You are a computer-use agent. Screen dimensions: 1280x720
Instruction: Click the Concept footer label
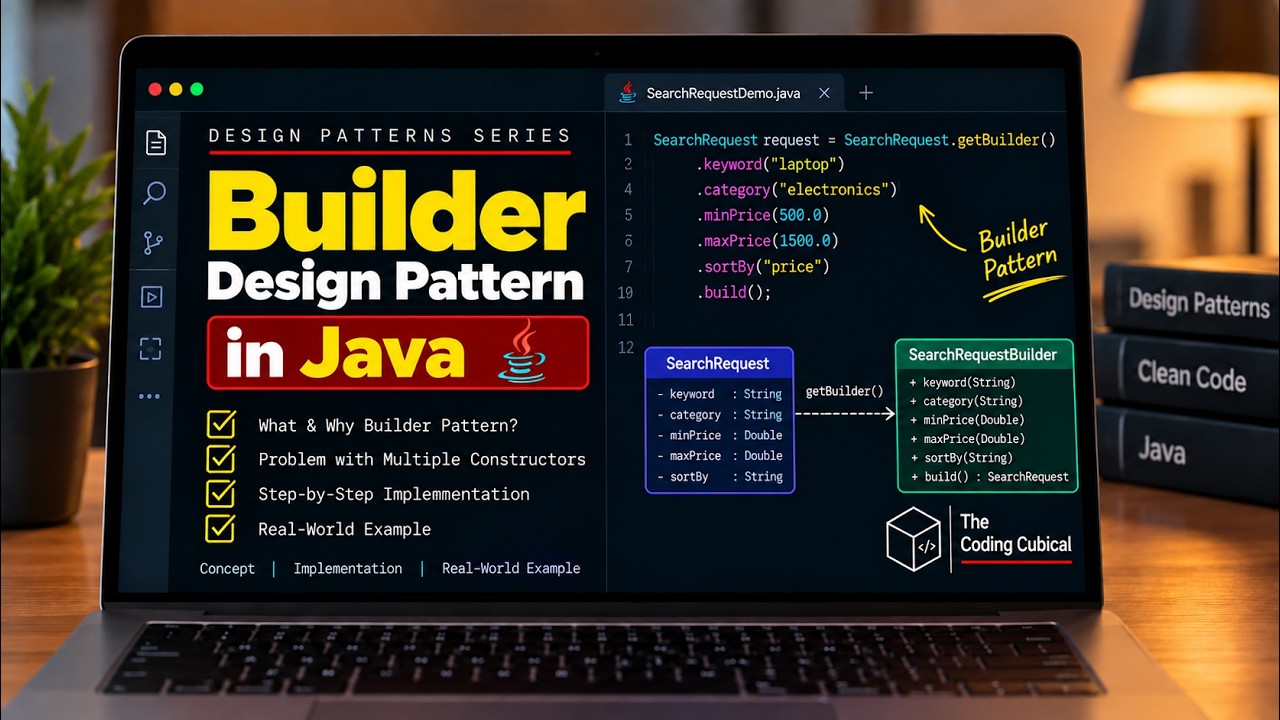pos(227,568)
